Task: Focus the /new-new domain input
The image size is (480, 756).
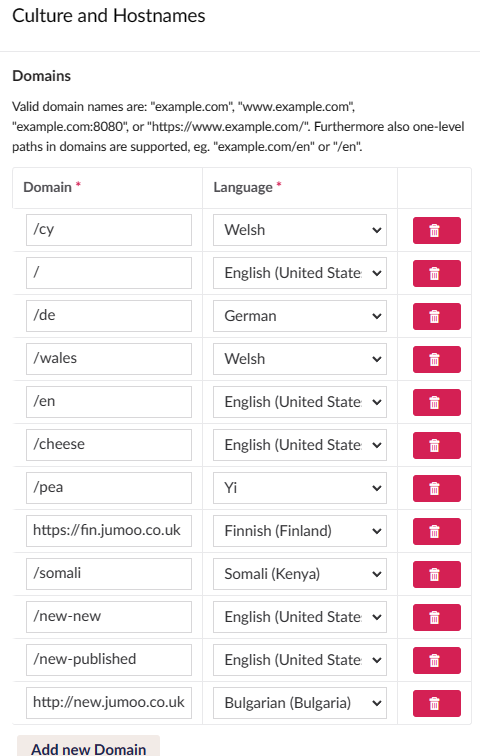Action: point(109,617)
